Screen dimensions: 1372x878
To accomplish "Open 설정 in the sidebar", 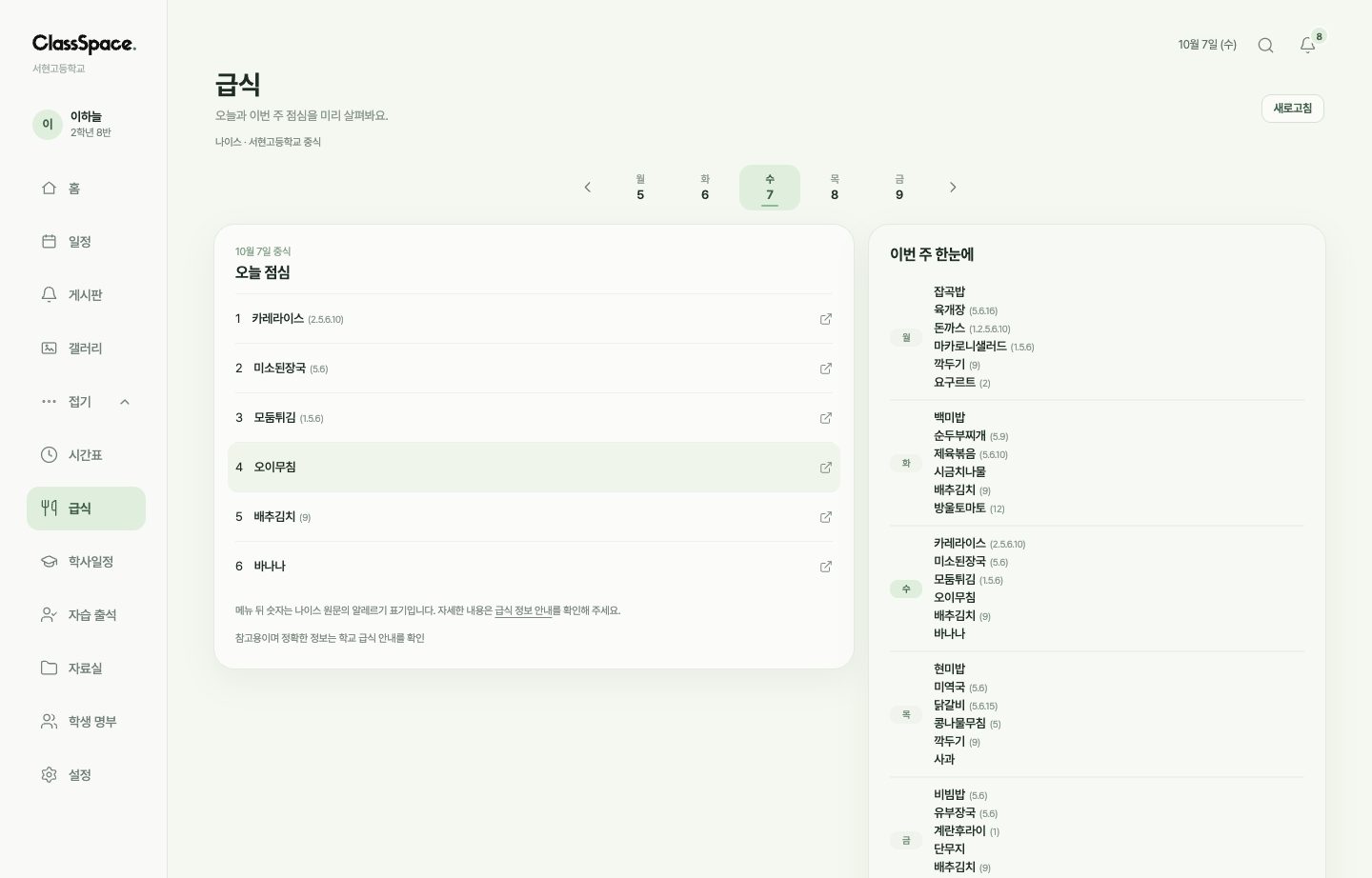I will pos(86,775).
